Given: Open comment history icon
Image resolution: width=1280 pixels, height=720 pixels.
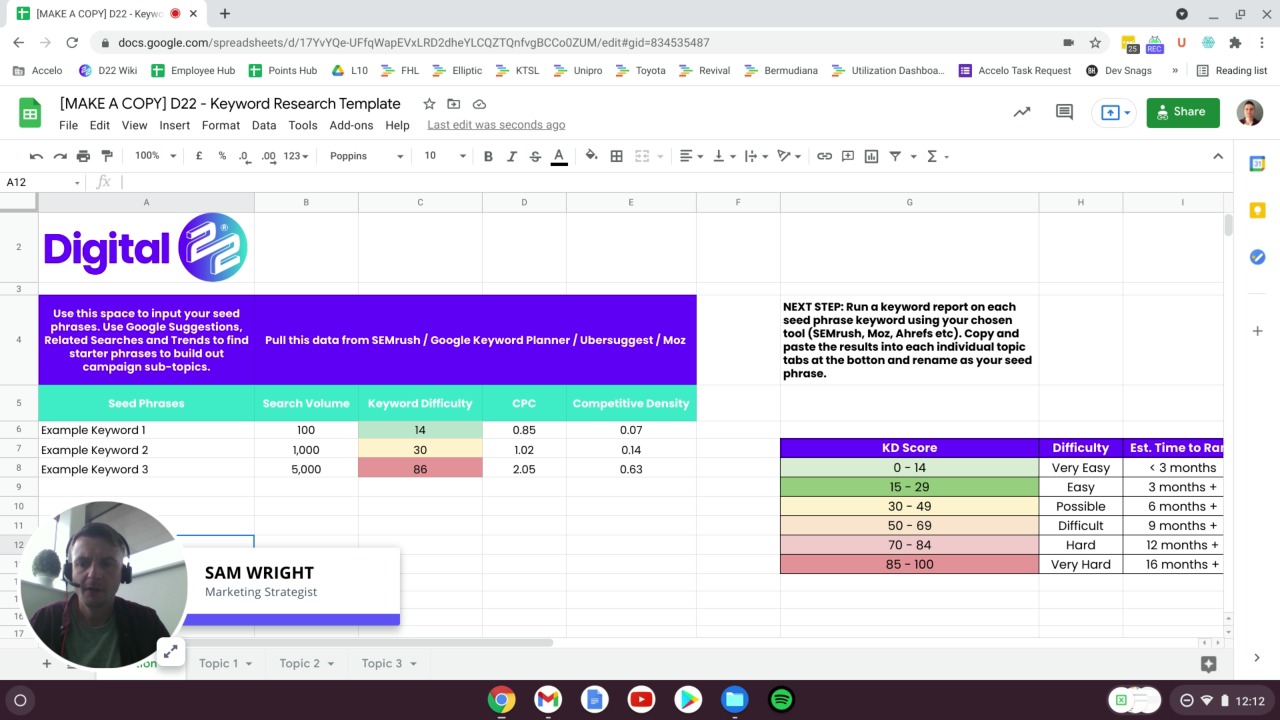Looking at the screenshot, I should tap(1064, 112).
